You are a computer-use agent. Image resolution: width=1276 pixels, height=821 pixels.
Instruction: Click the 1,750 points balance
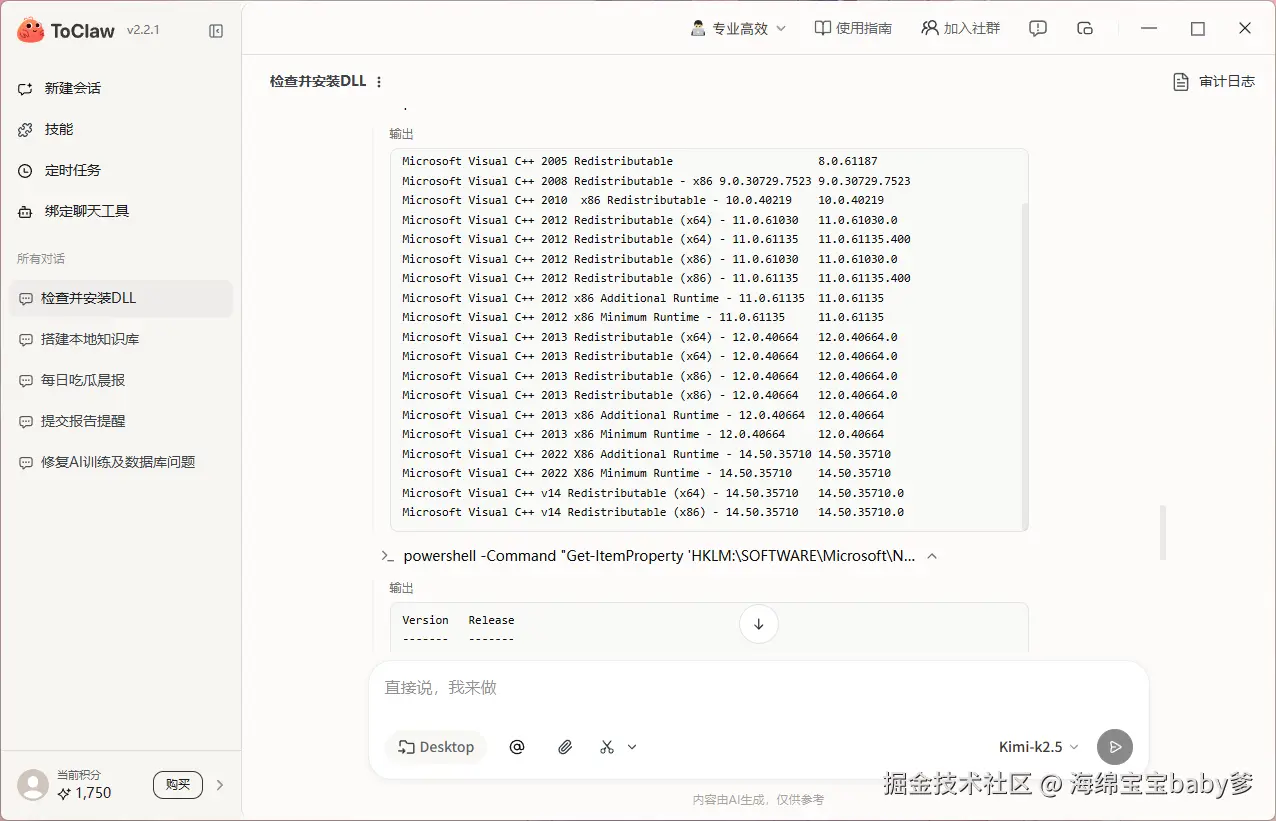85,793
